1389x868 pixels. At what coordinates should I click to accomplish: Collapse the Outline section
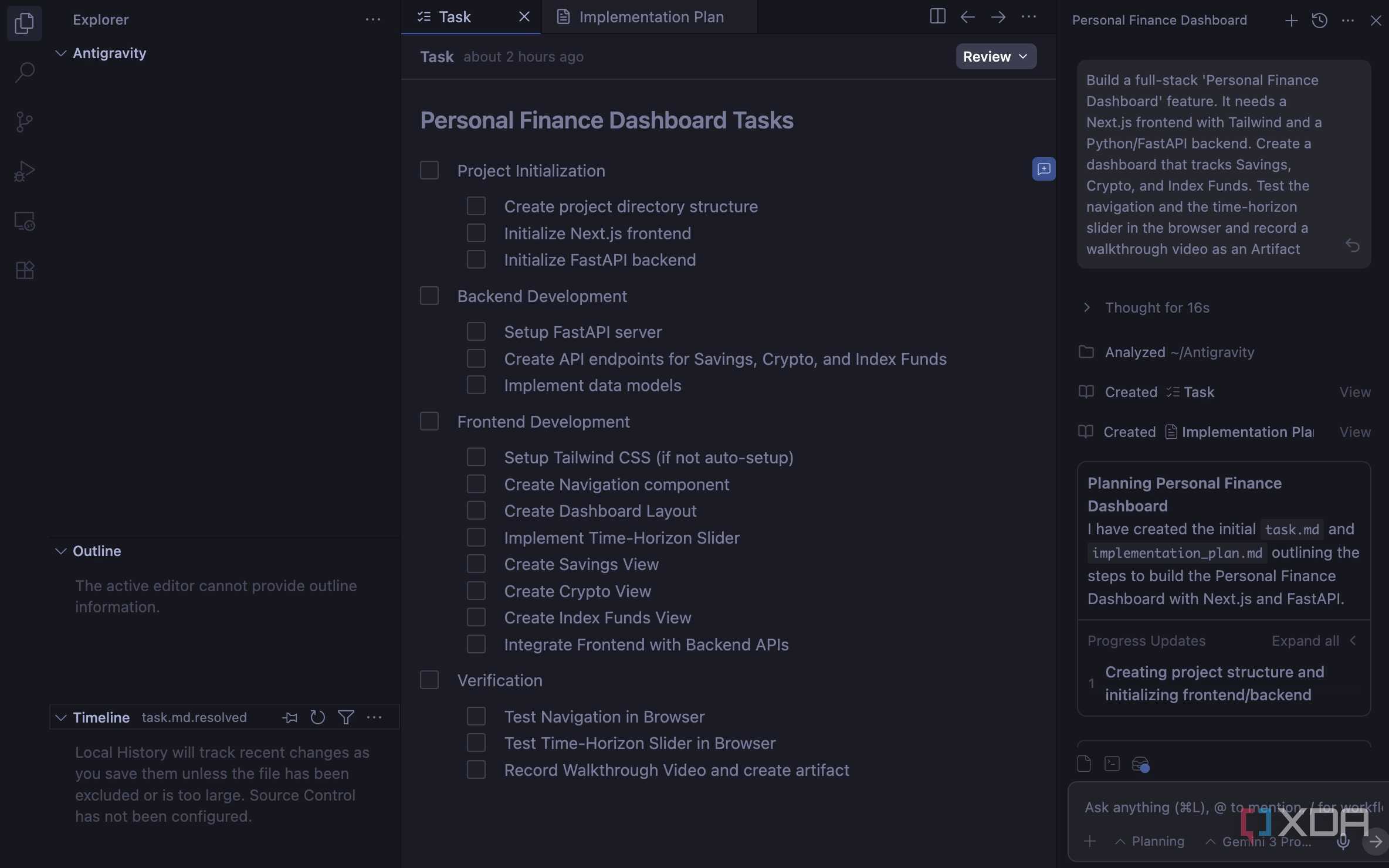(60, 551)
